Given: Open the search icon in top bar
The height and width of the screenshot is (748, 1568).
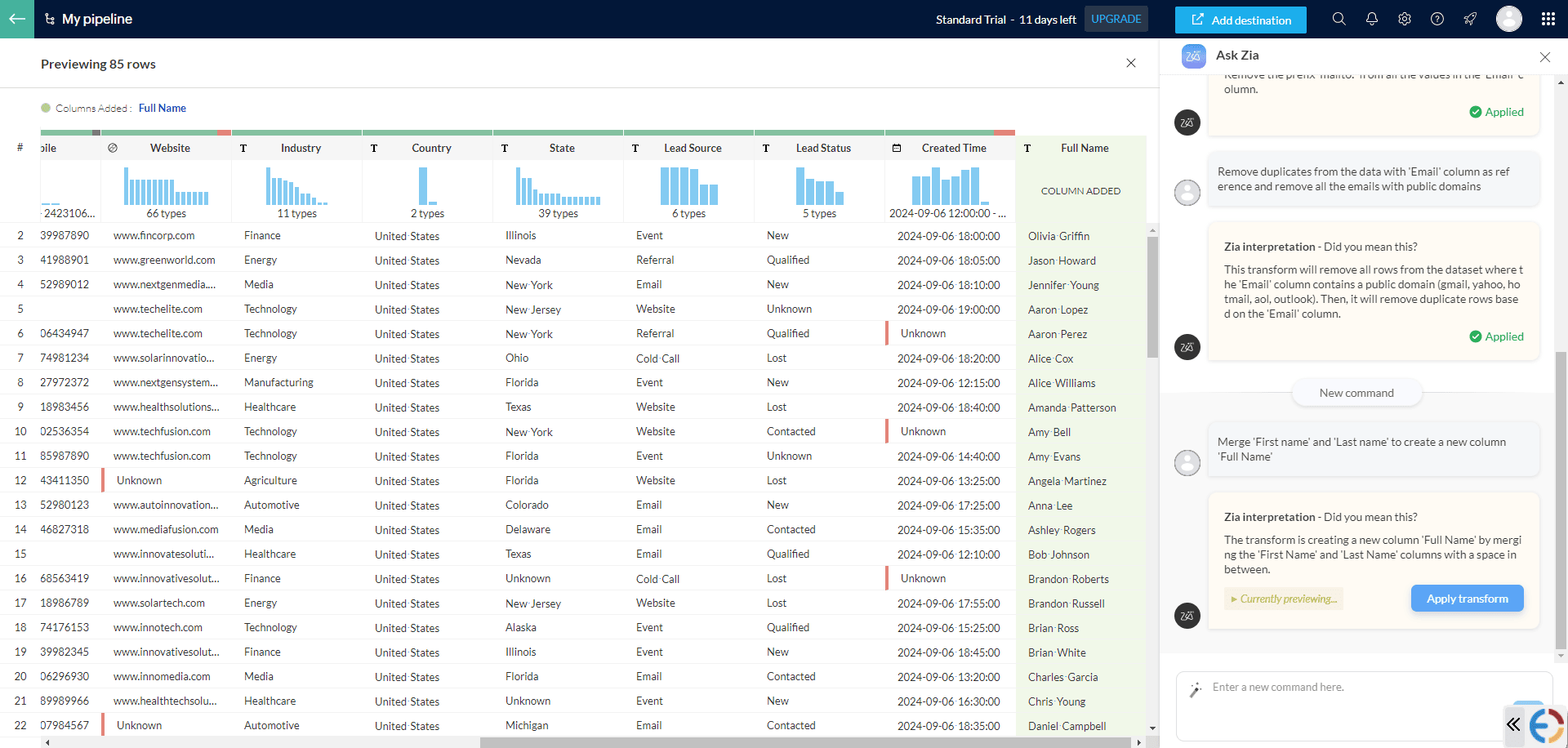Looking at the screenshot, I should point(1339,19).
